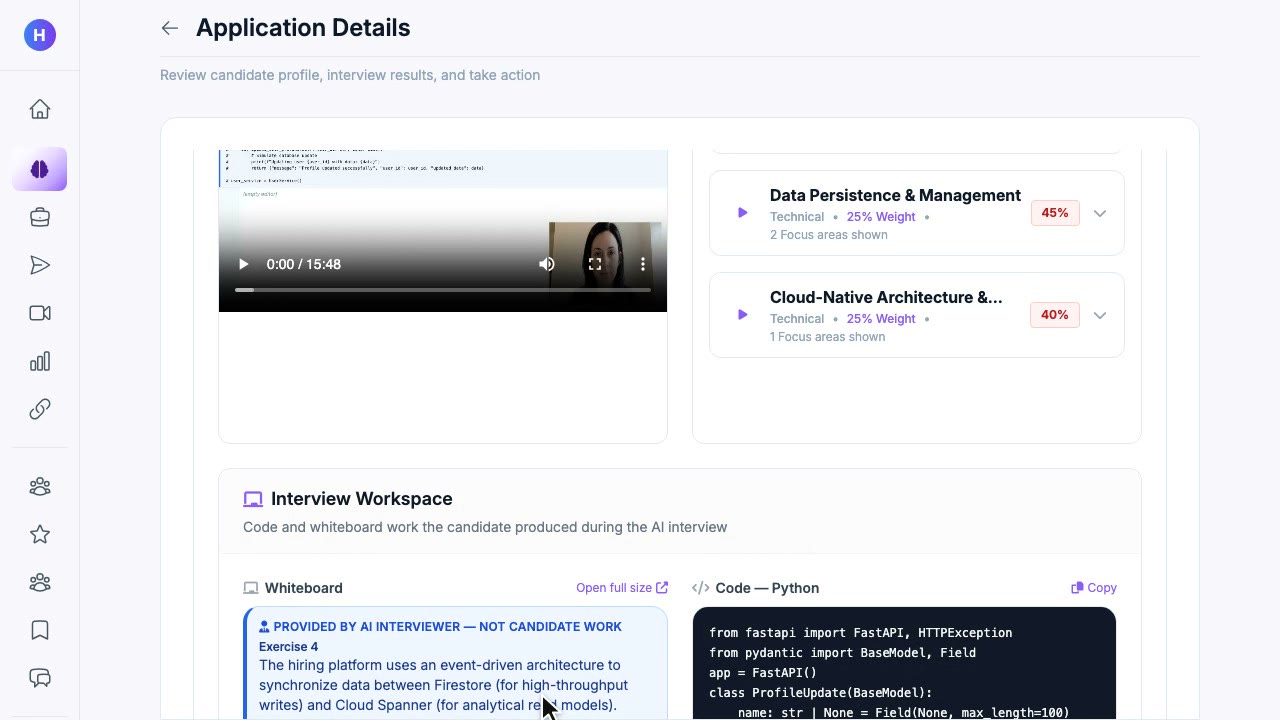Open the paper plane send icon
This screenshot has height=720, width=1280.
point(40,265)
